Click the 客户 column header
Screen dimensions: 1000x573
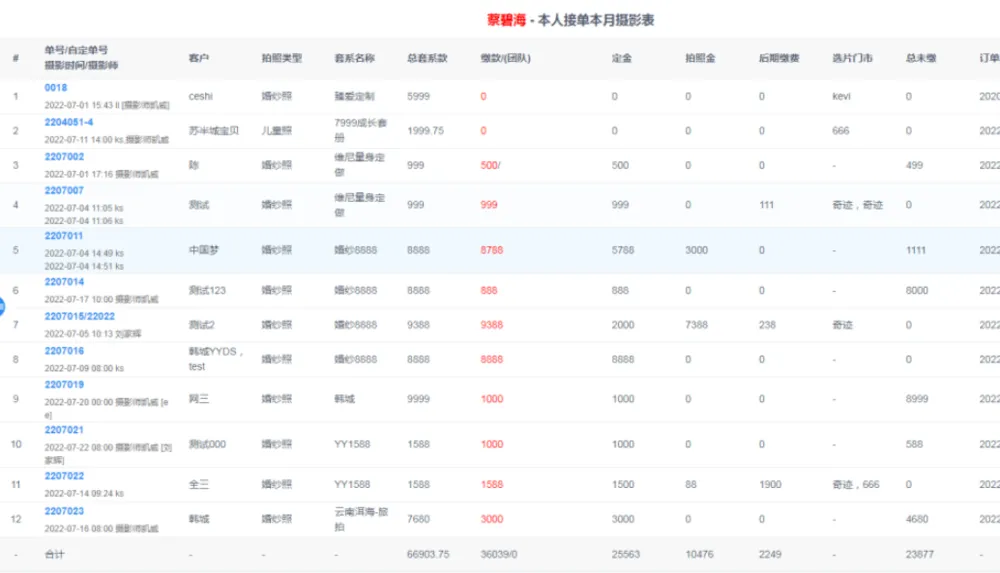(x=199, y=58)
